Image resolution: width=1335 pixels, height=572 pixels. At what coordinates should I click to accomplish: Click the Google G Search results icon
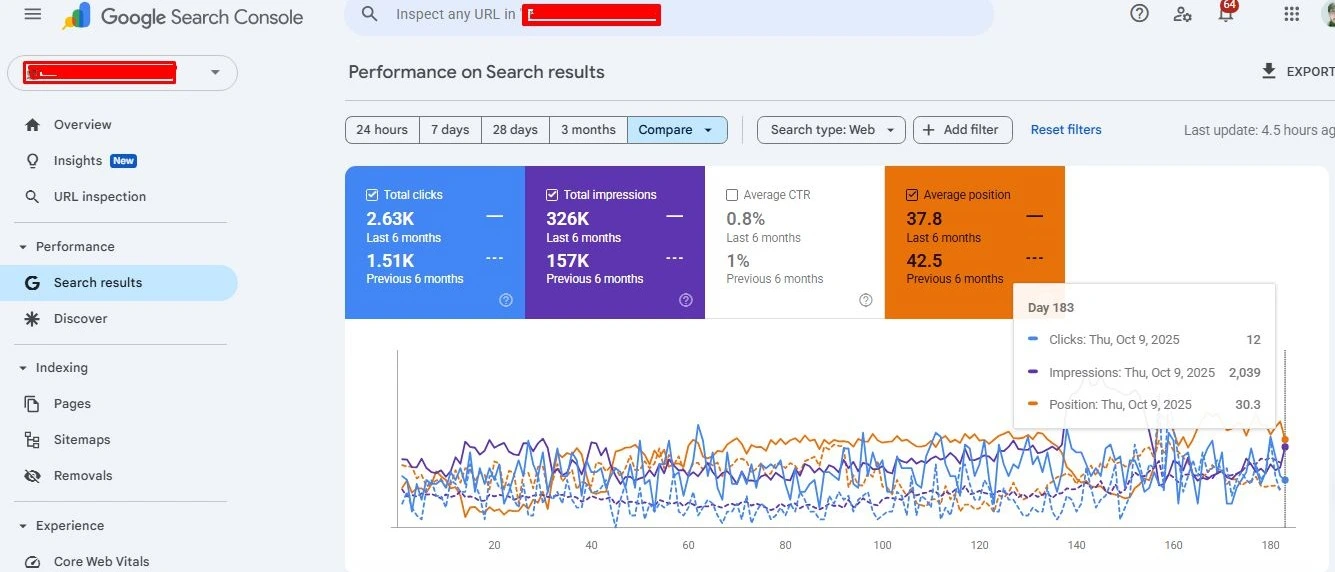tap(33, 283)
